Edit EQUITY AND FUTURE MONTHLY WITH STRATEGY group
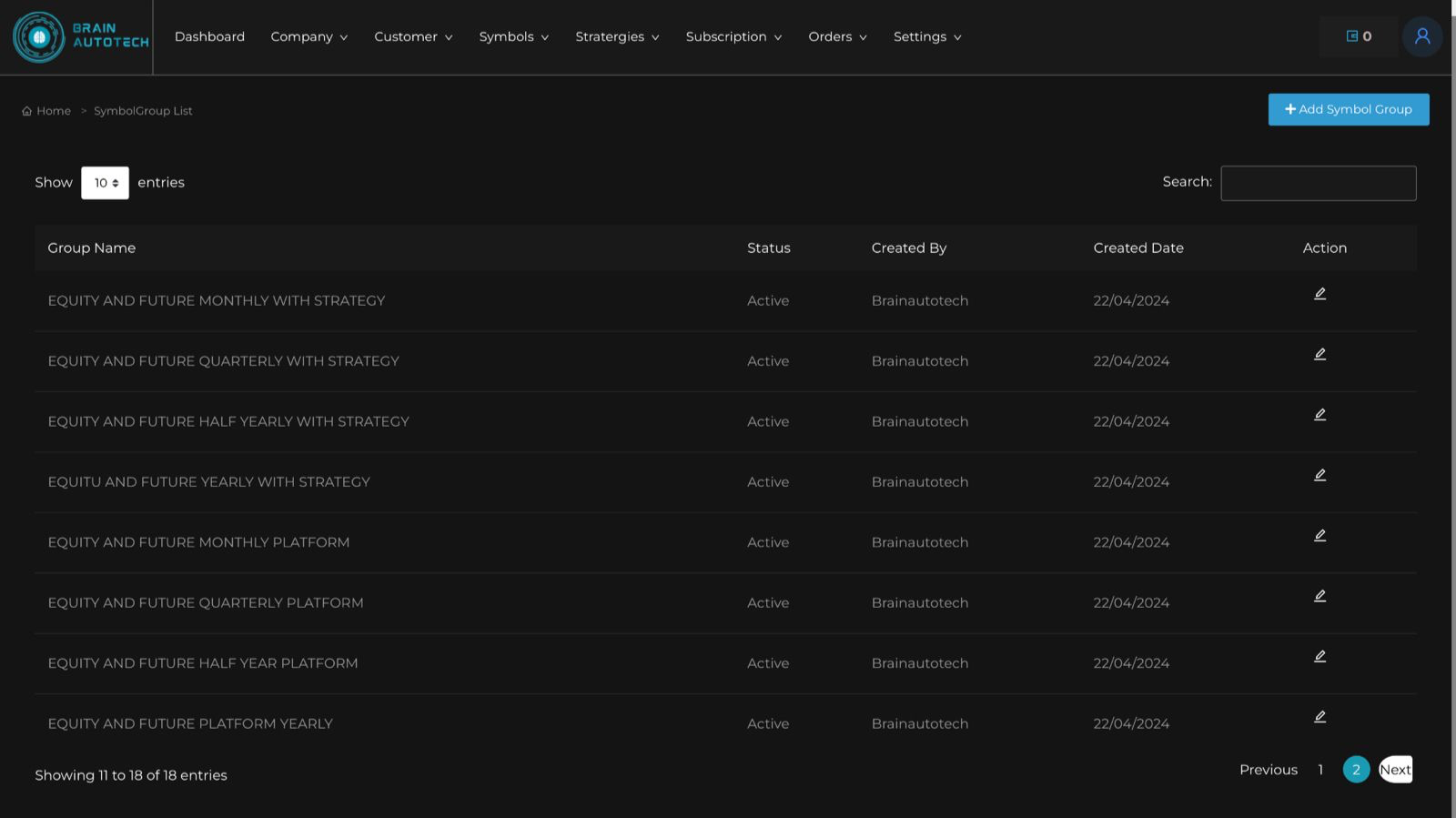 [x=1319, y=294]
